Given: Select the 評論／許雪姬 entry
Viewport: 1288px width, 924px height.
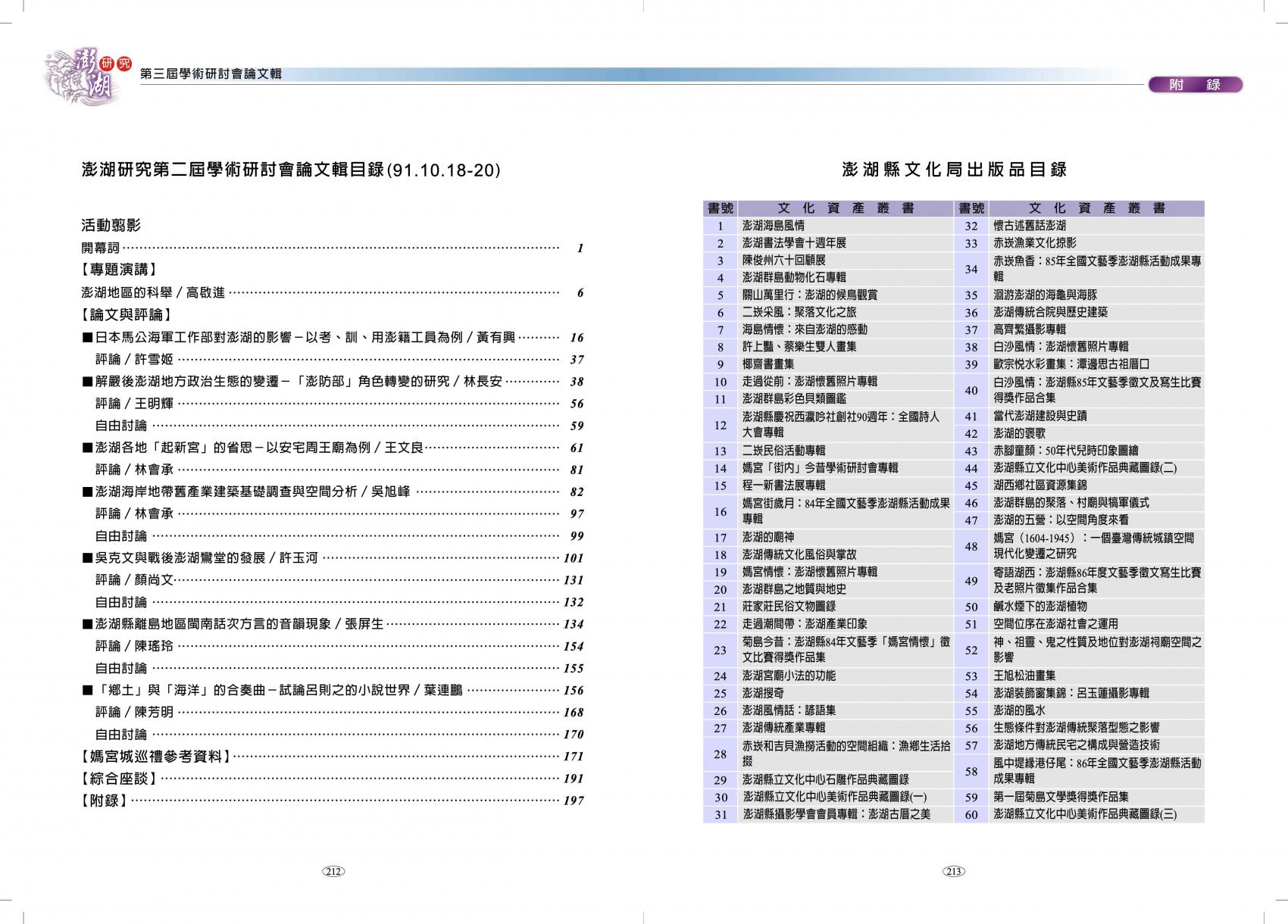Looking at the screenshot, I should coord(134,360).
